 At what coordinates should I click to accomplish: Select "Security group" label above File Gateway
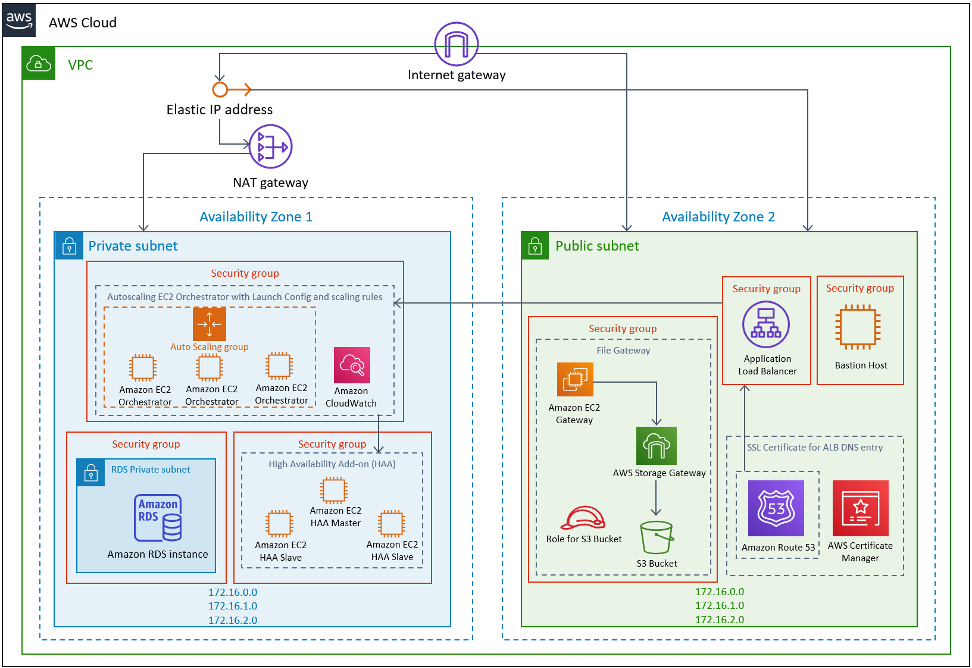[622, 328]
